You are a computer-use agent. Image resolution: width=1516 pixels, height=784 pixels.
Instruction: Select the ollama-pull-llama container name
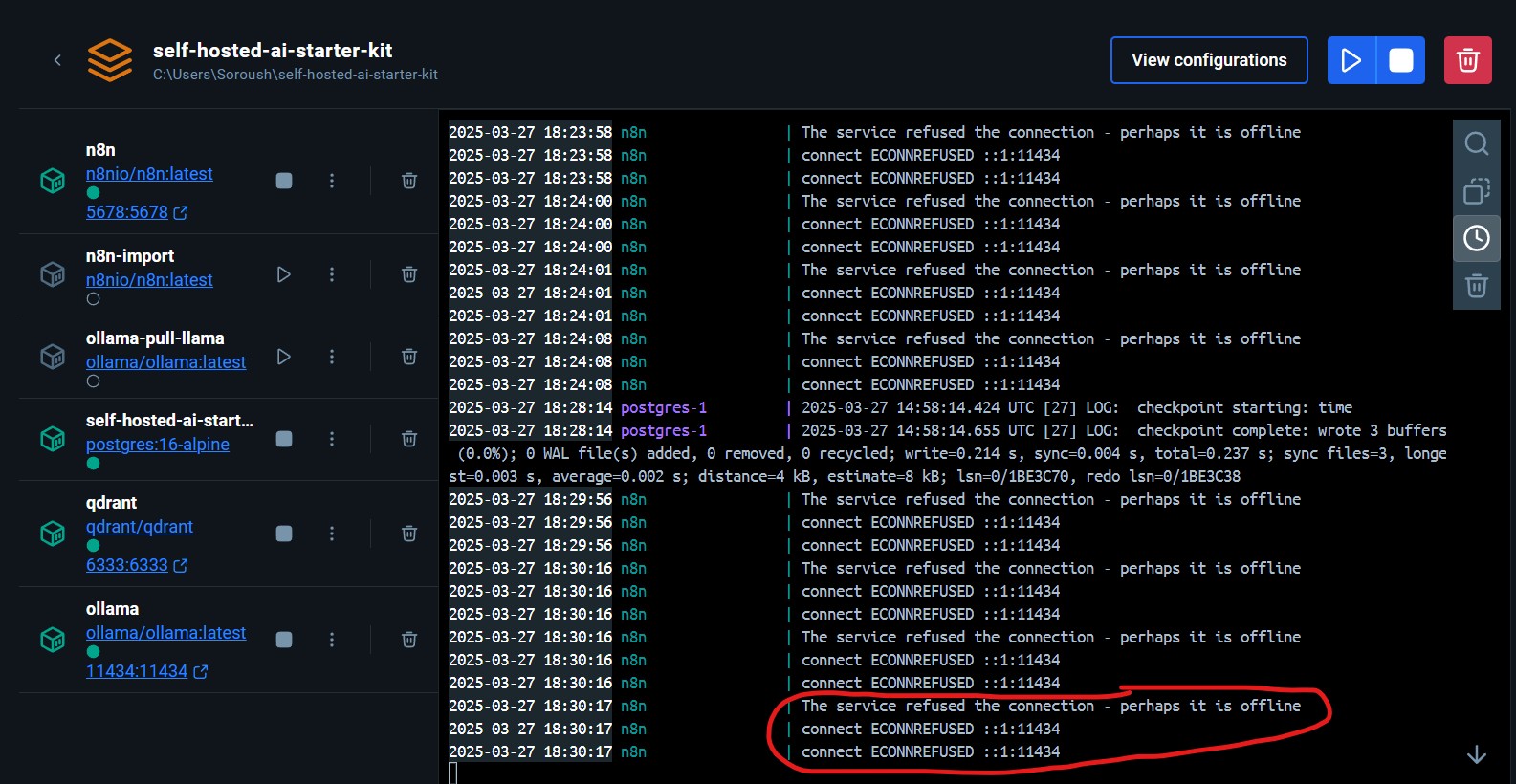pos(155,338)
